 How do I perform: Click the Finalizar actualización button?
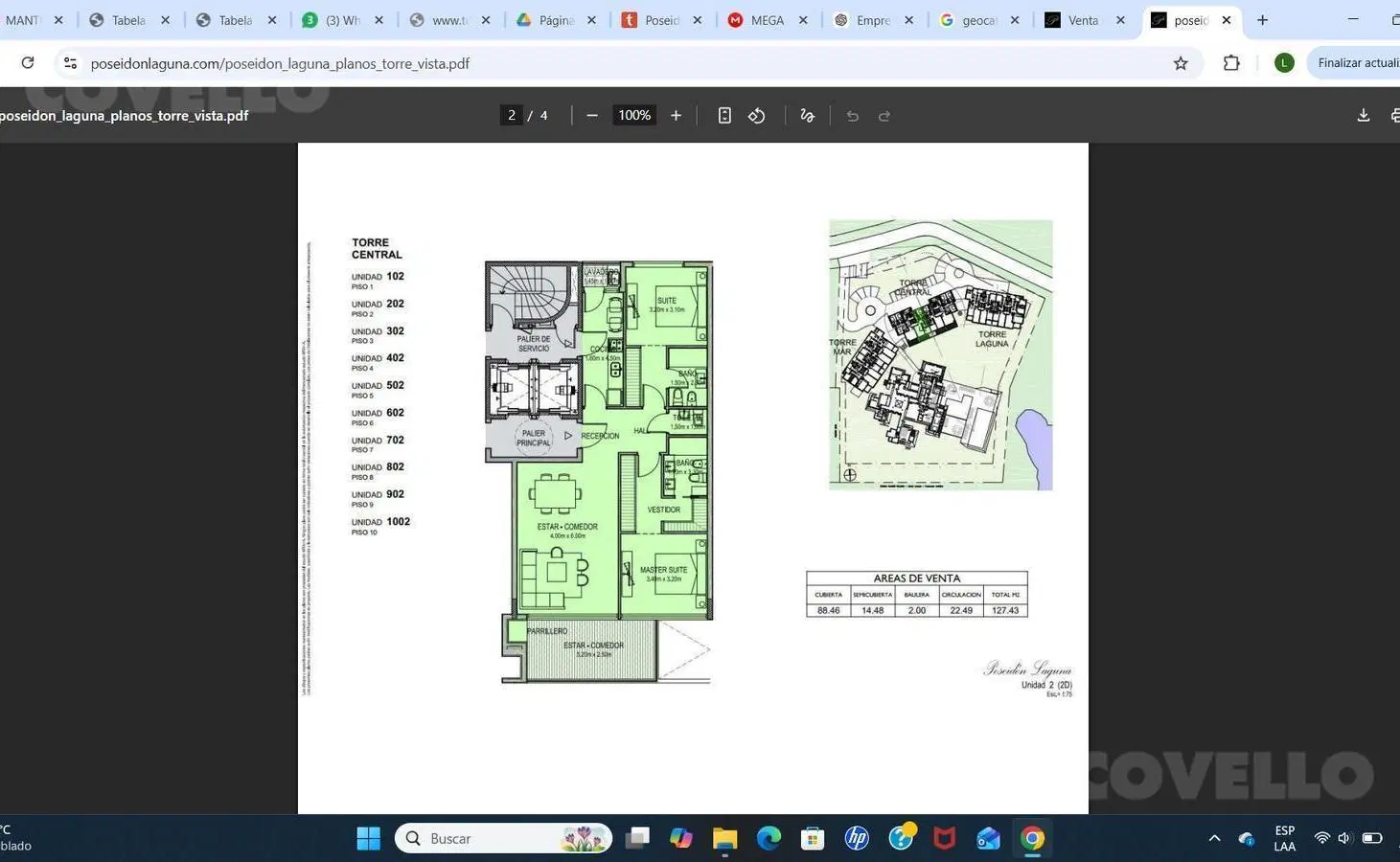point(1355,63)
